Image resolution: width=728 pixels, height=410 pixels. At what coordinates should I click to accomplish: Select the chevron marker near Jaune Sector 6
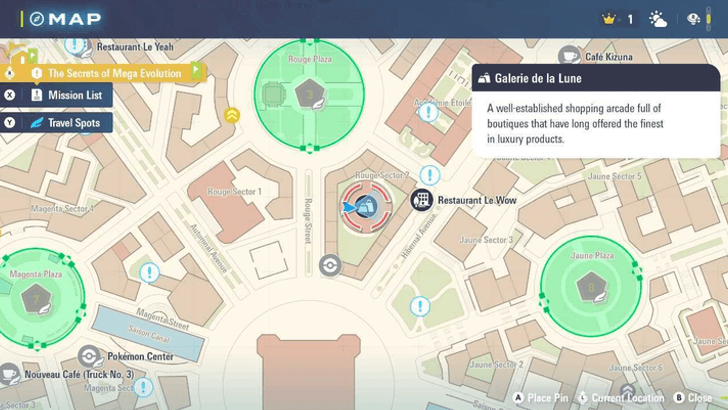point(628,391)
